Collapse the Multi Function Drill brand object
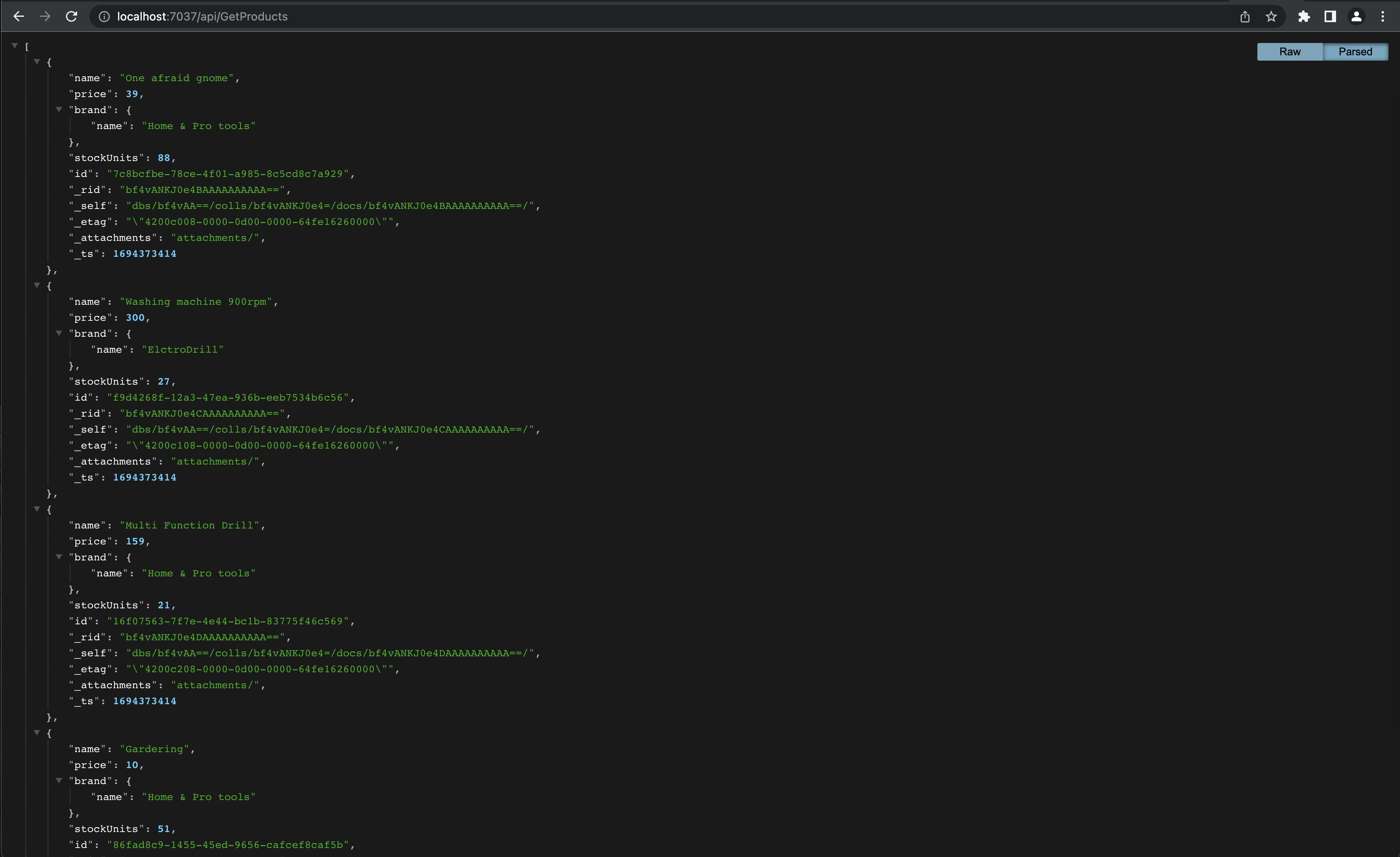Image resolution: width=1400 pixels, height=857 pixels. (x=60, y=557)
